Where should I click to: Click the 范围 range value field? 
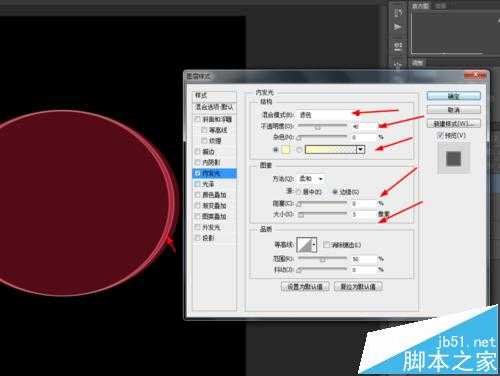tap(364, 259)
